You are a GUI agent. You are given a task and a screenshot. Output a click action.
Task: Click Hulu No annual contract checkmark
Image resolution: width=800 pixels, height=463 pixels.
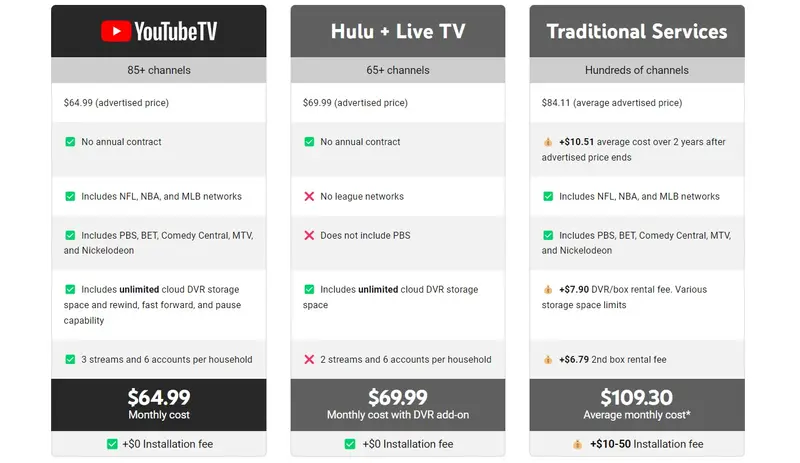click(309, 142)
